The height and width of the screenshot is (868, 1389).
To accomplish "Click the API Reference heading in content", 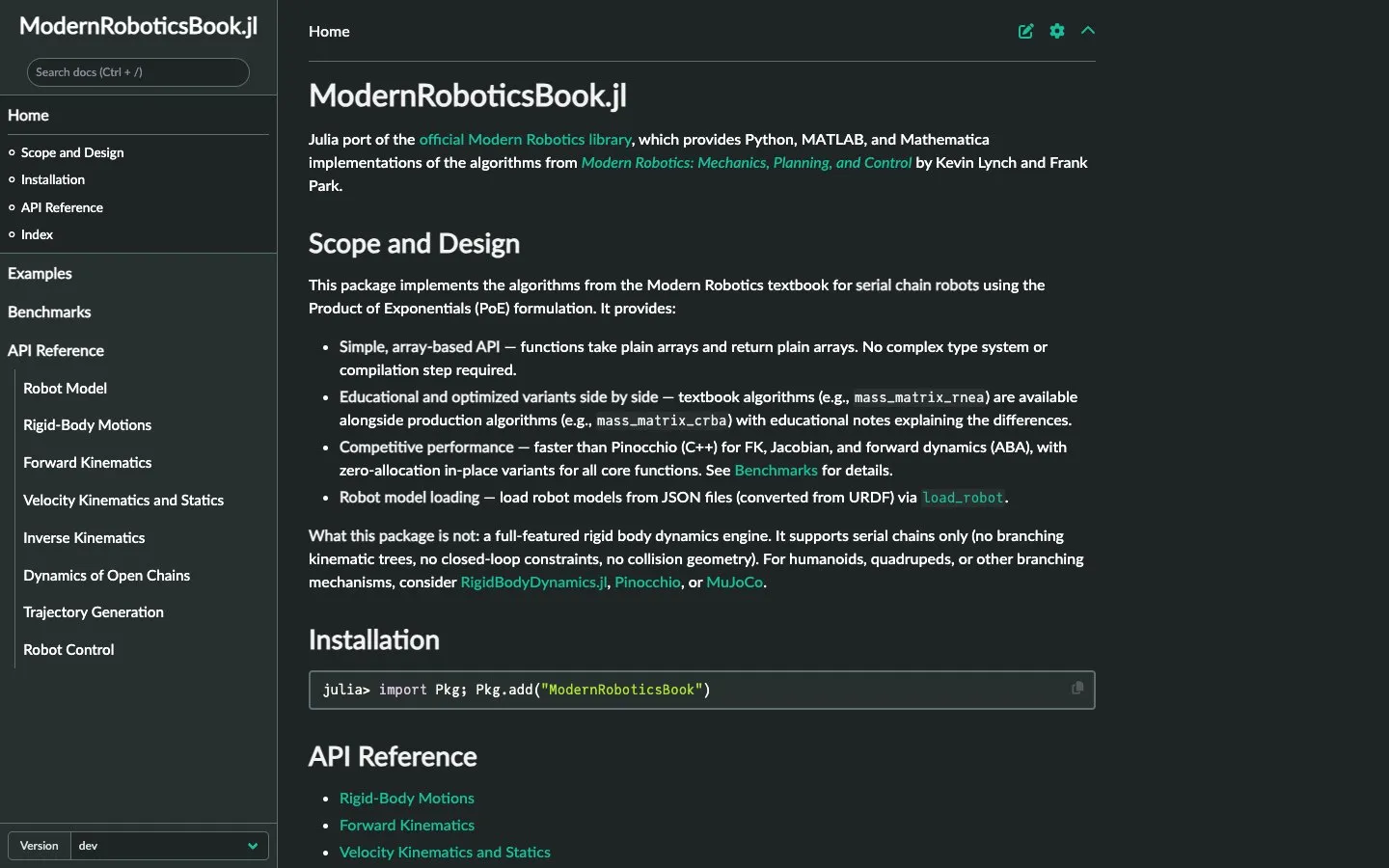I will (393, 756).
